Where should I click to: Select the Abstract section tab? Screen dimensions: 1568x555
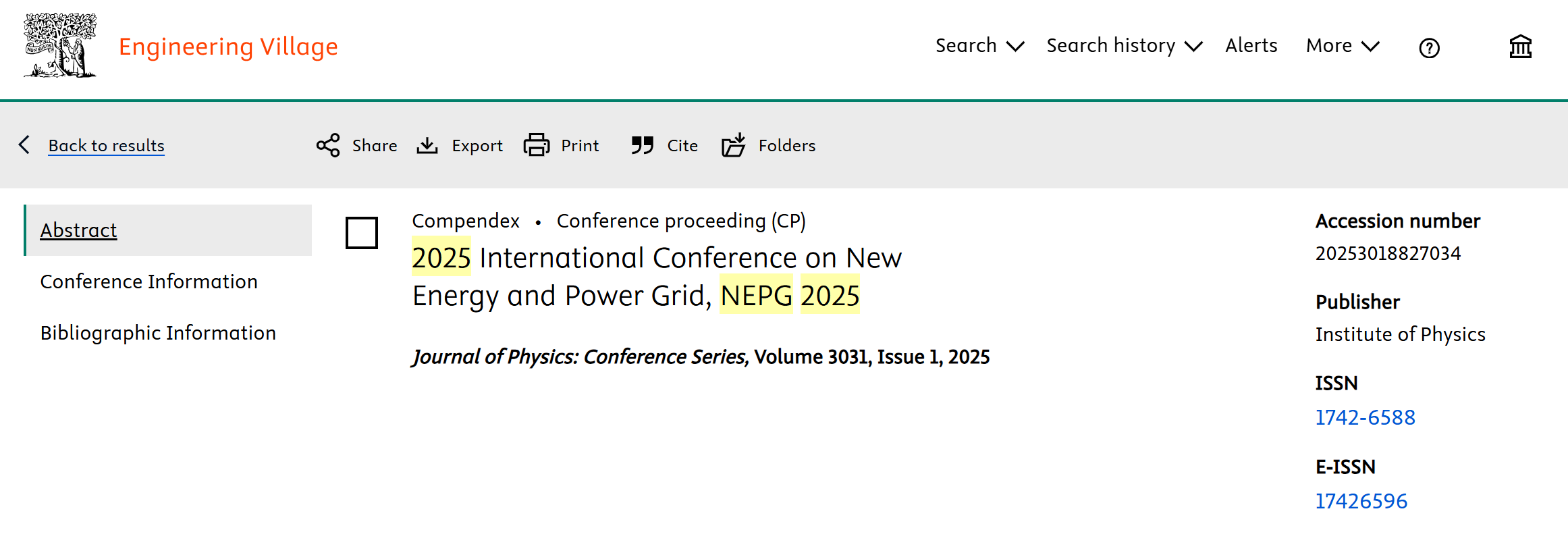(x=78, y=230)
